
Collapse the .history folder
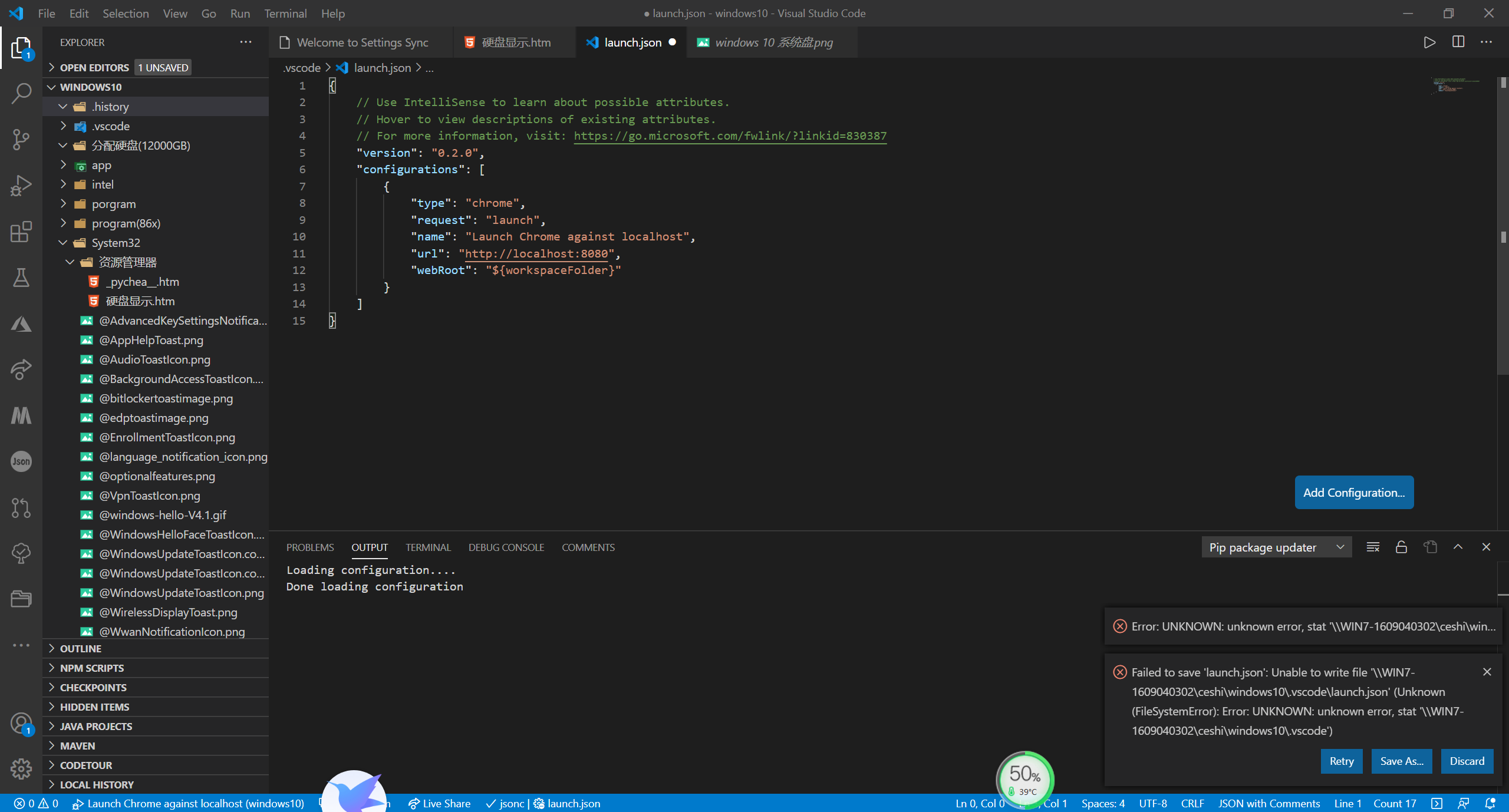156,107
